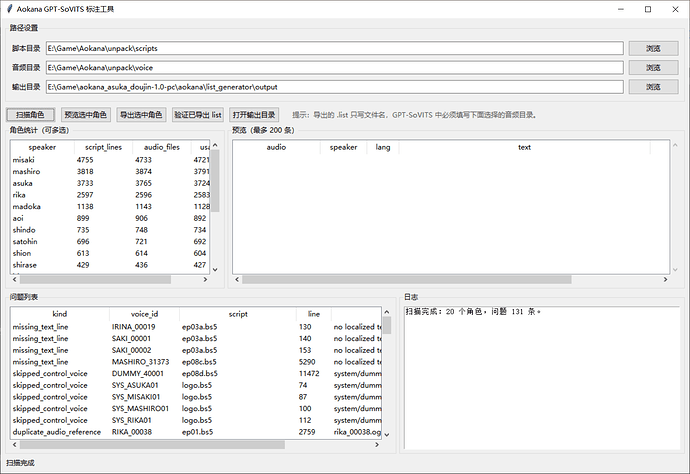Click the 预览选中角色 button
Screen dimensions: 690x474
pyautogui.click(x=85, y=115)
